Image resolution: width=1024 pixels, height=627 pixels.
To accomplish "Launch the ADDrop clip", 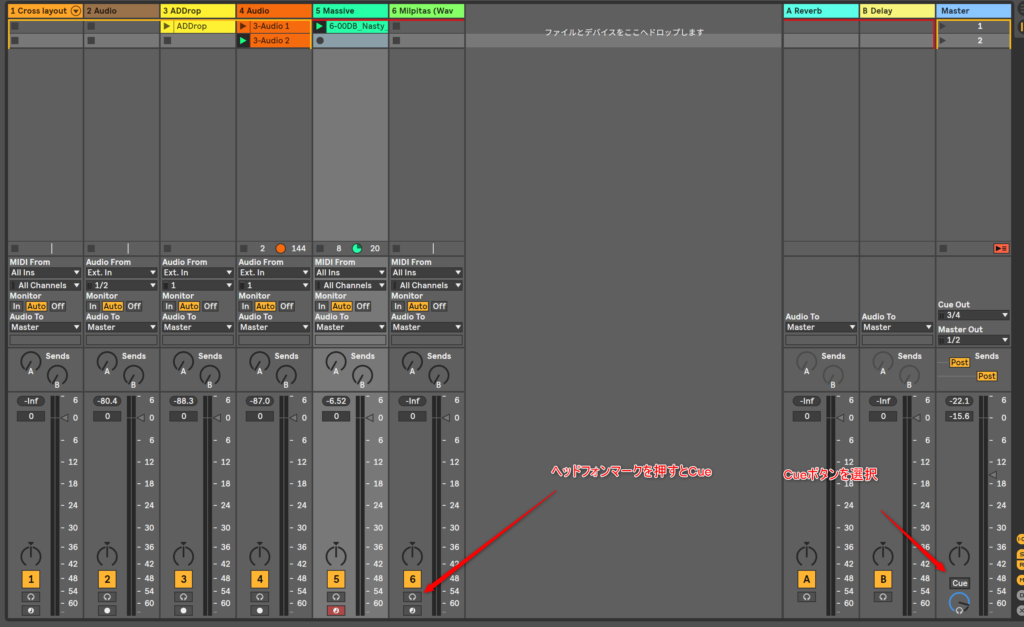I will click(x=167, y=26).
